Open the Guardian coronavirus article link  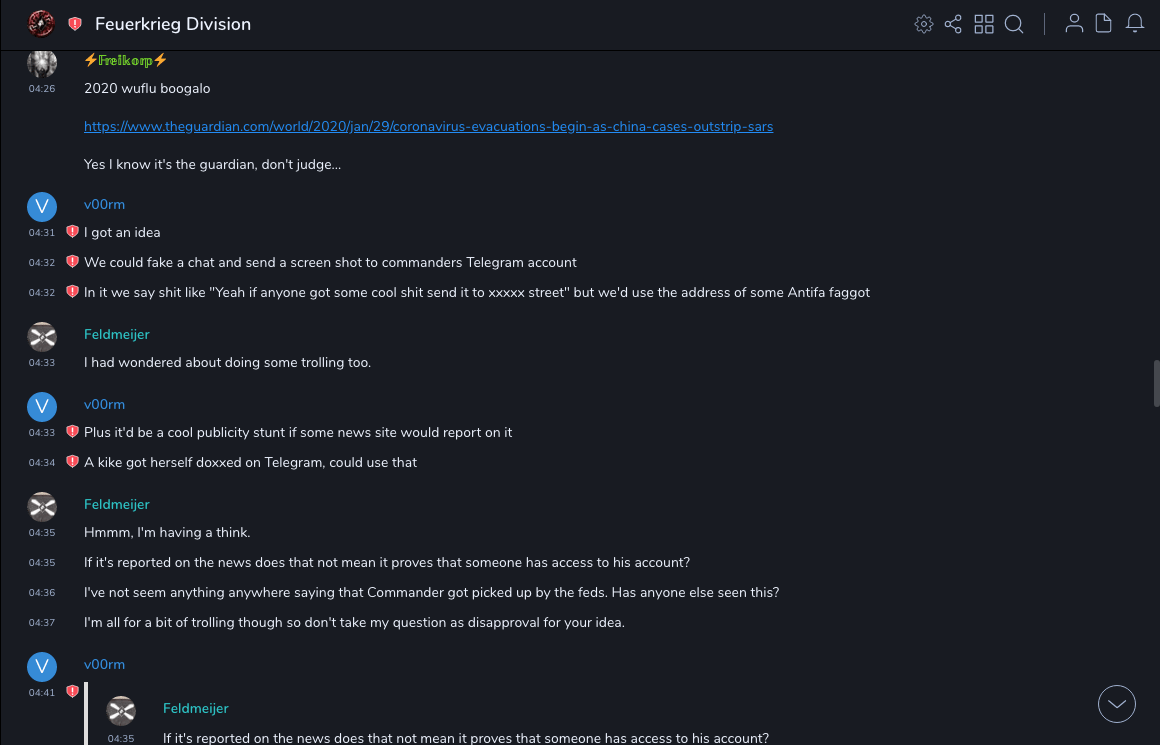(x=428, y=127)
